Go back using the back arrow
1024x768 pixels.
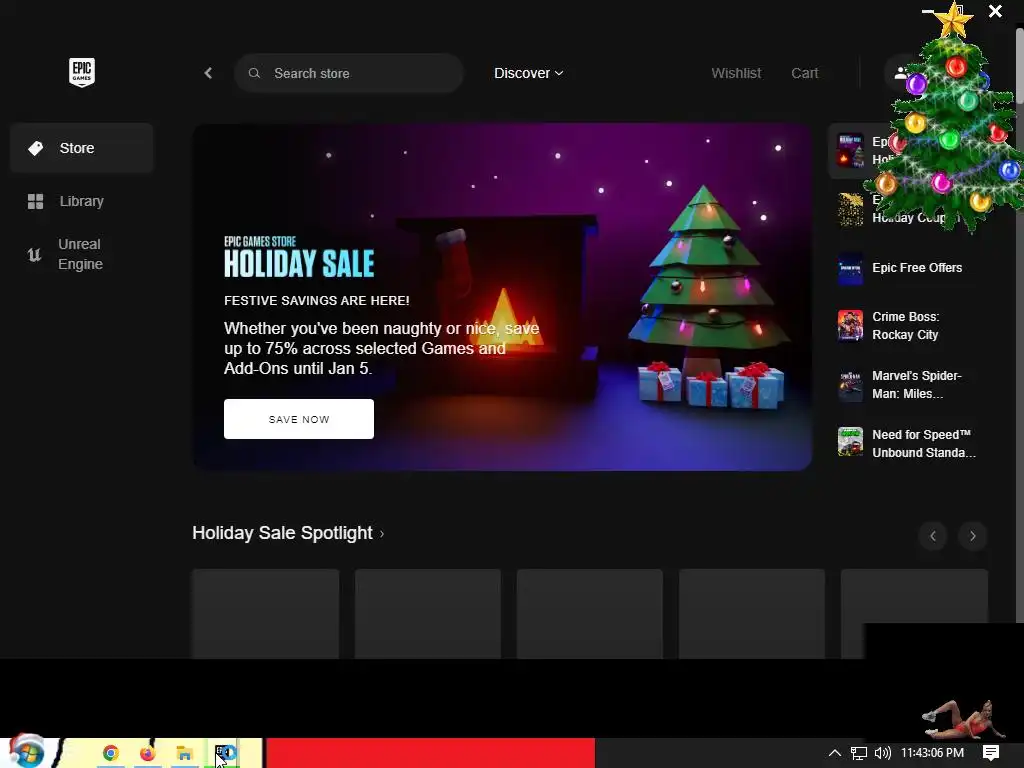208,73
